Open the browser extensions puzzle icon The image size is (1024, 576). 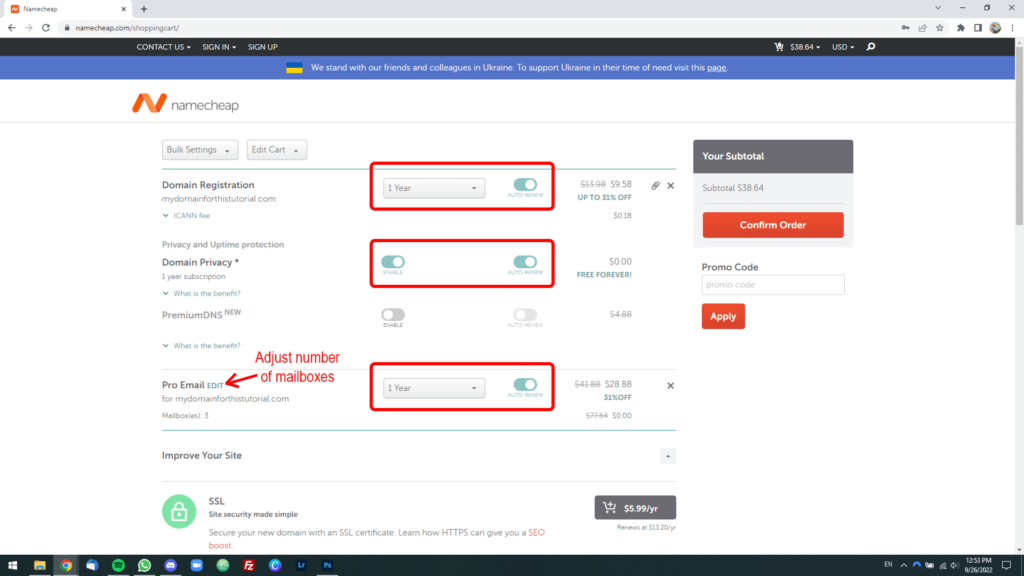pos(961,27)
